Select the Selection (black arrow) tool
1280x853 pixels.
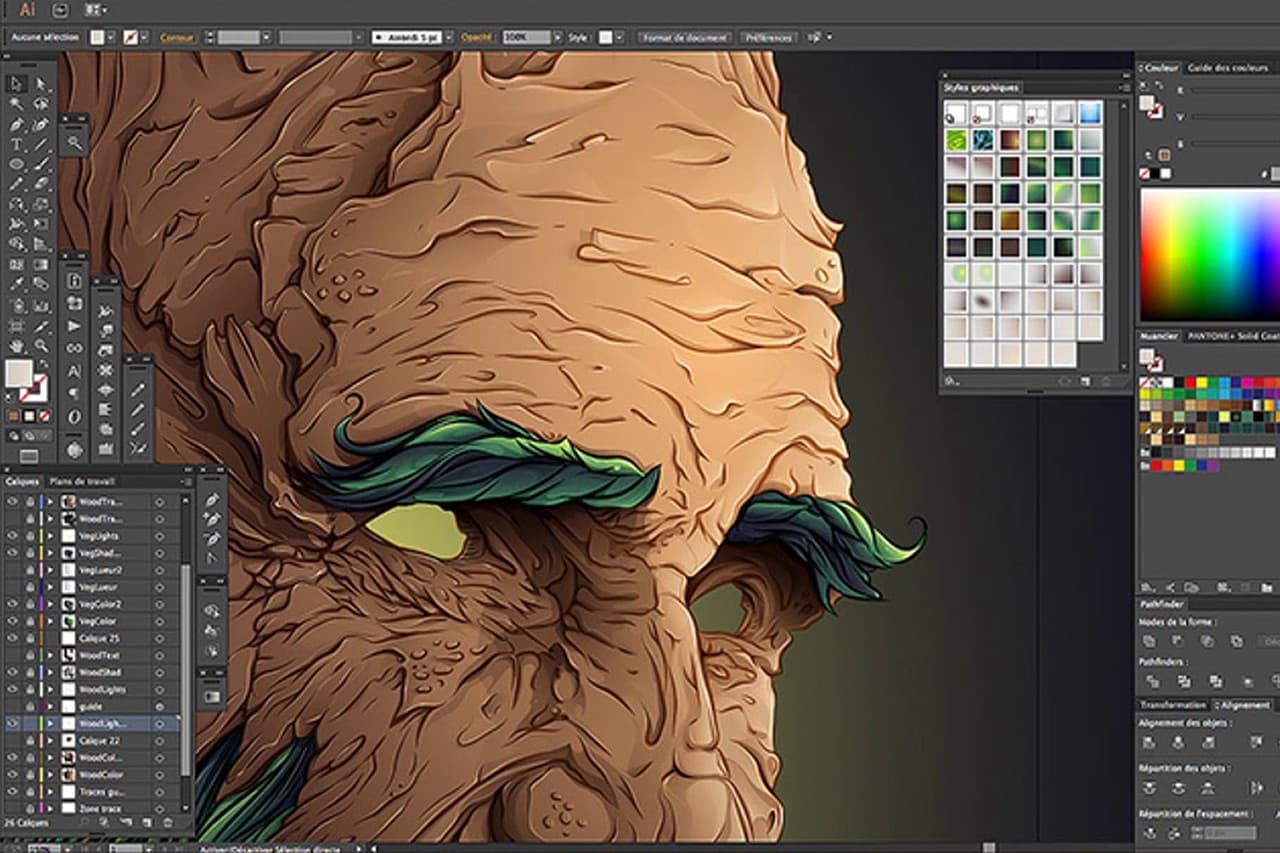coord(17,85)
